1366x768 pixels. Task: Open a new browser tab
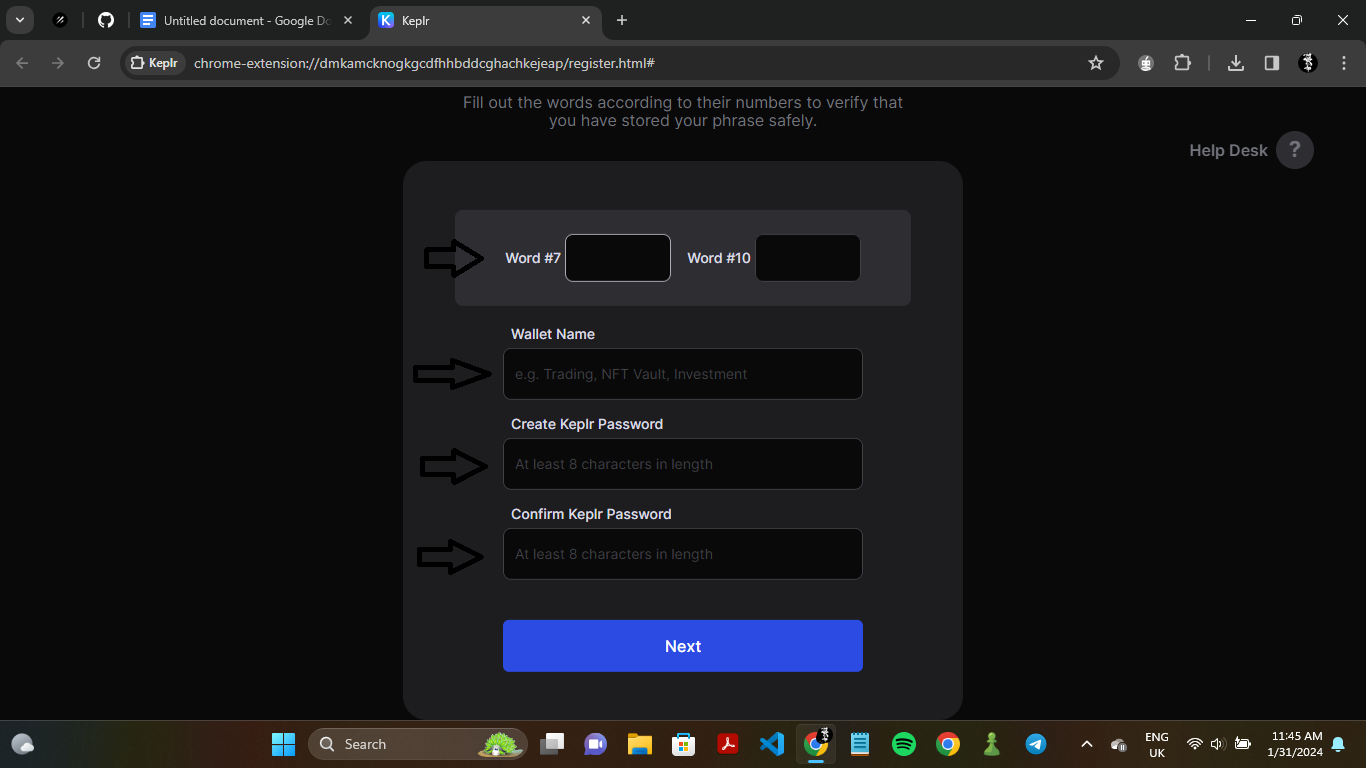[x=622, y=20]
